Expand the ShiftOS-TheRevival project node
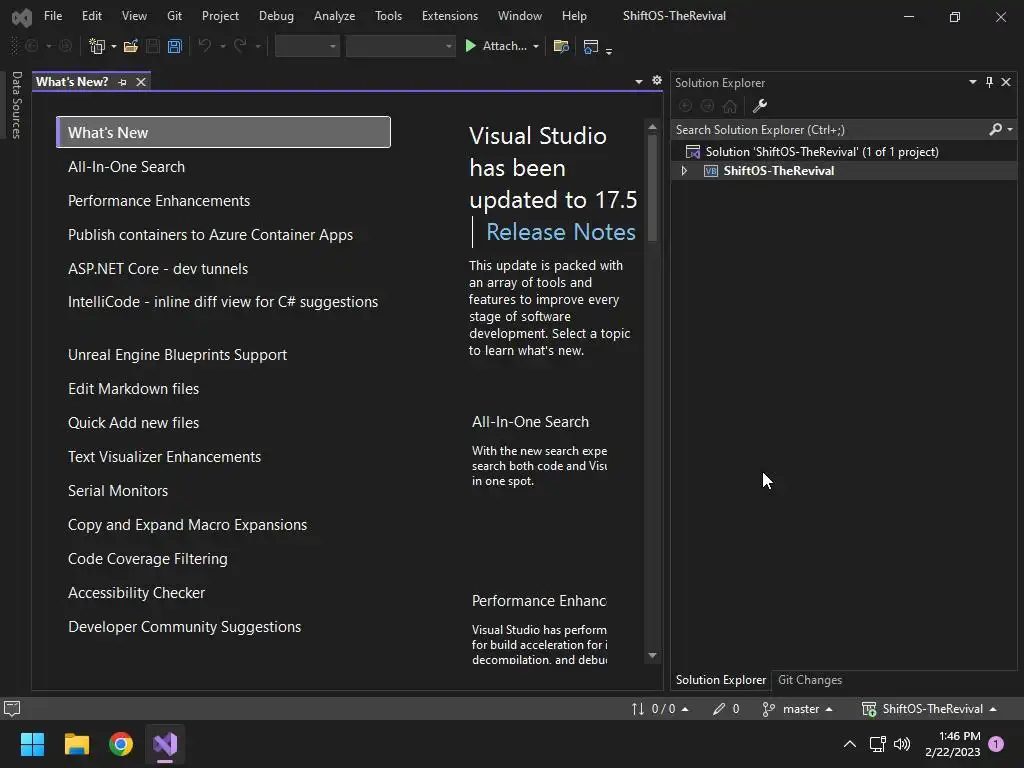 684,170
